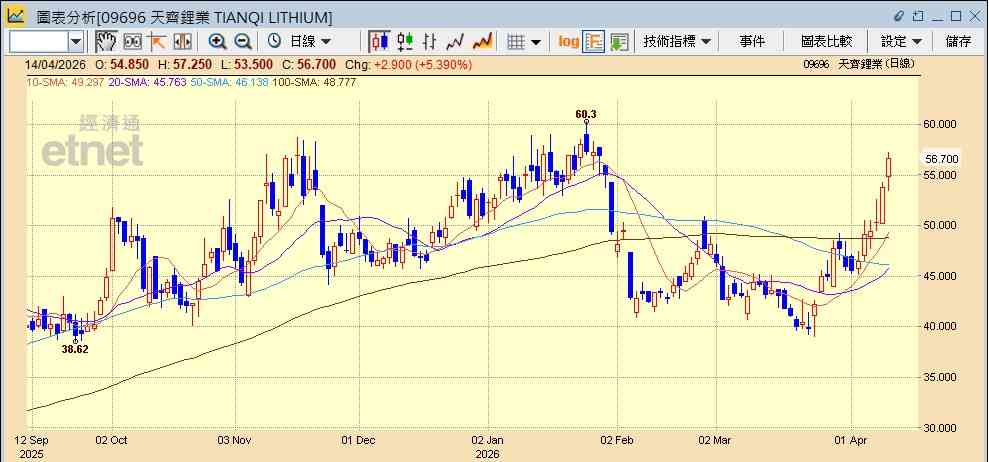The image size is (989, 462).
Task: Click the L: 53.500 low value
Action: point(246,64)
